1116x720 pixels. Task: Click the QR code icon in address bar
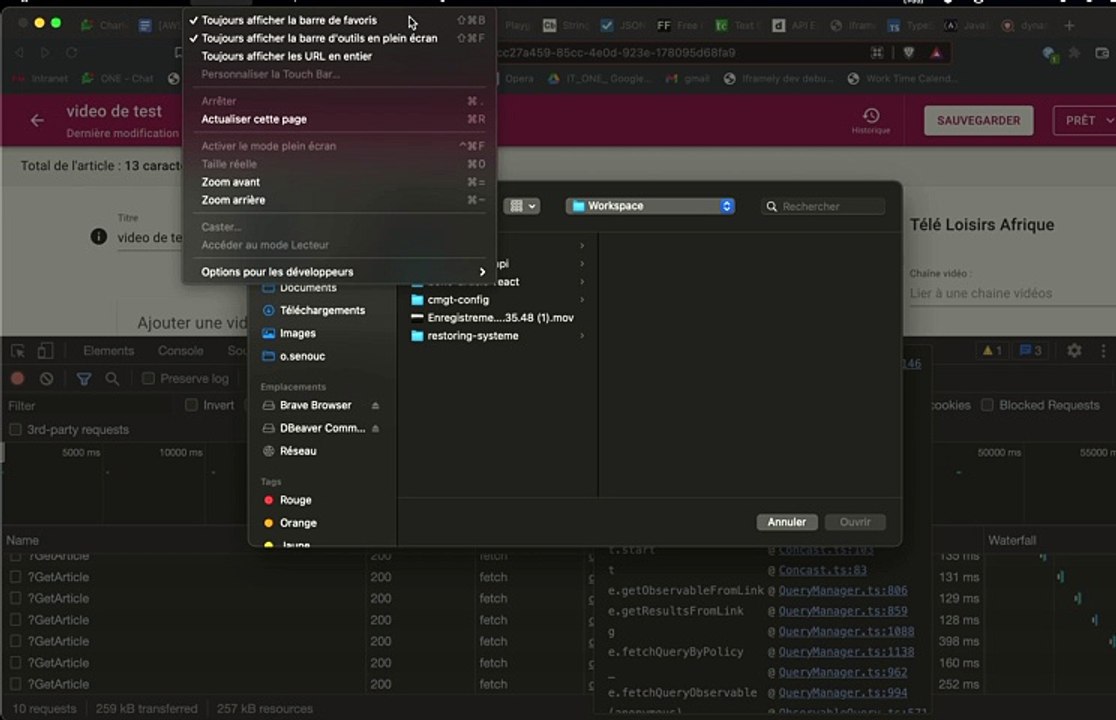pyautogui.click(x=877, y=53)
